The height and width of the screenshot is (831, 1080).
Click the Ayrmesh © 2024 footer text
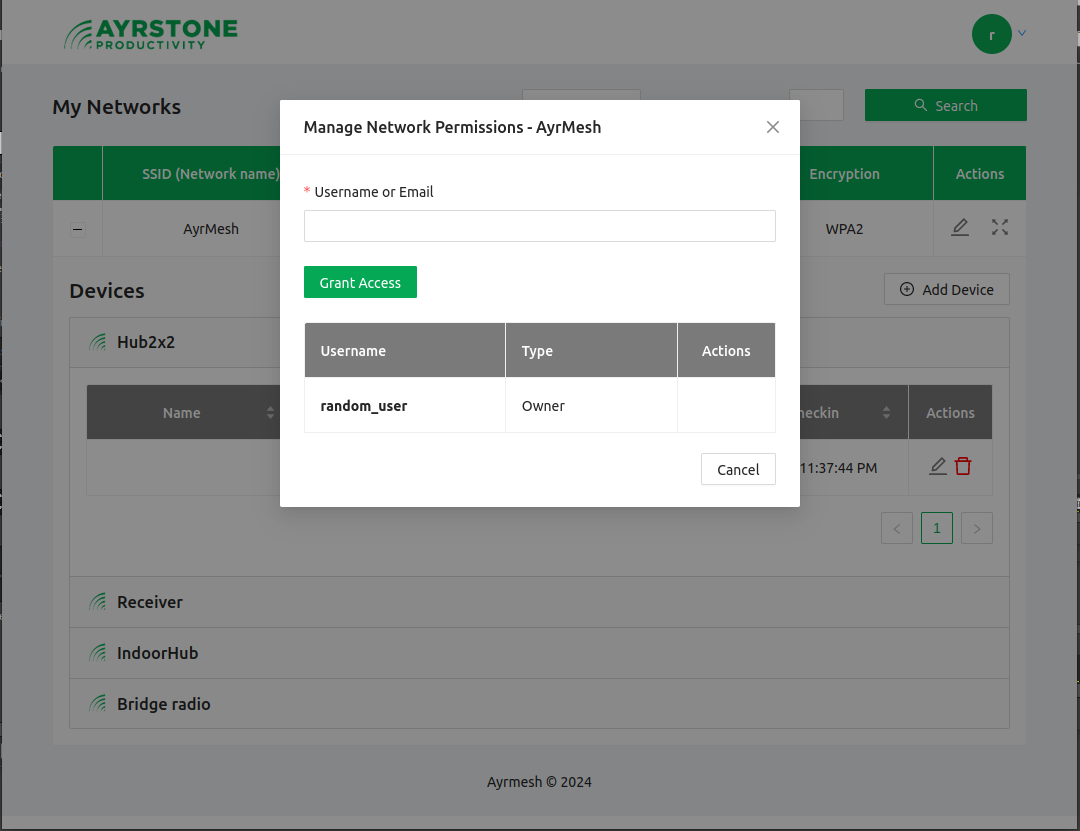click(539, 782)
